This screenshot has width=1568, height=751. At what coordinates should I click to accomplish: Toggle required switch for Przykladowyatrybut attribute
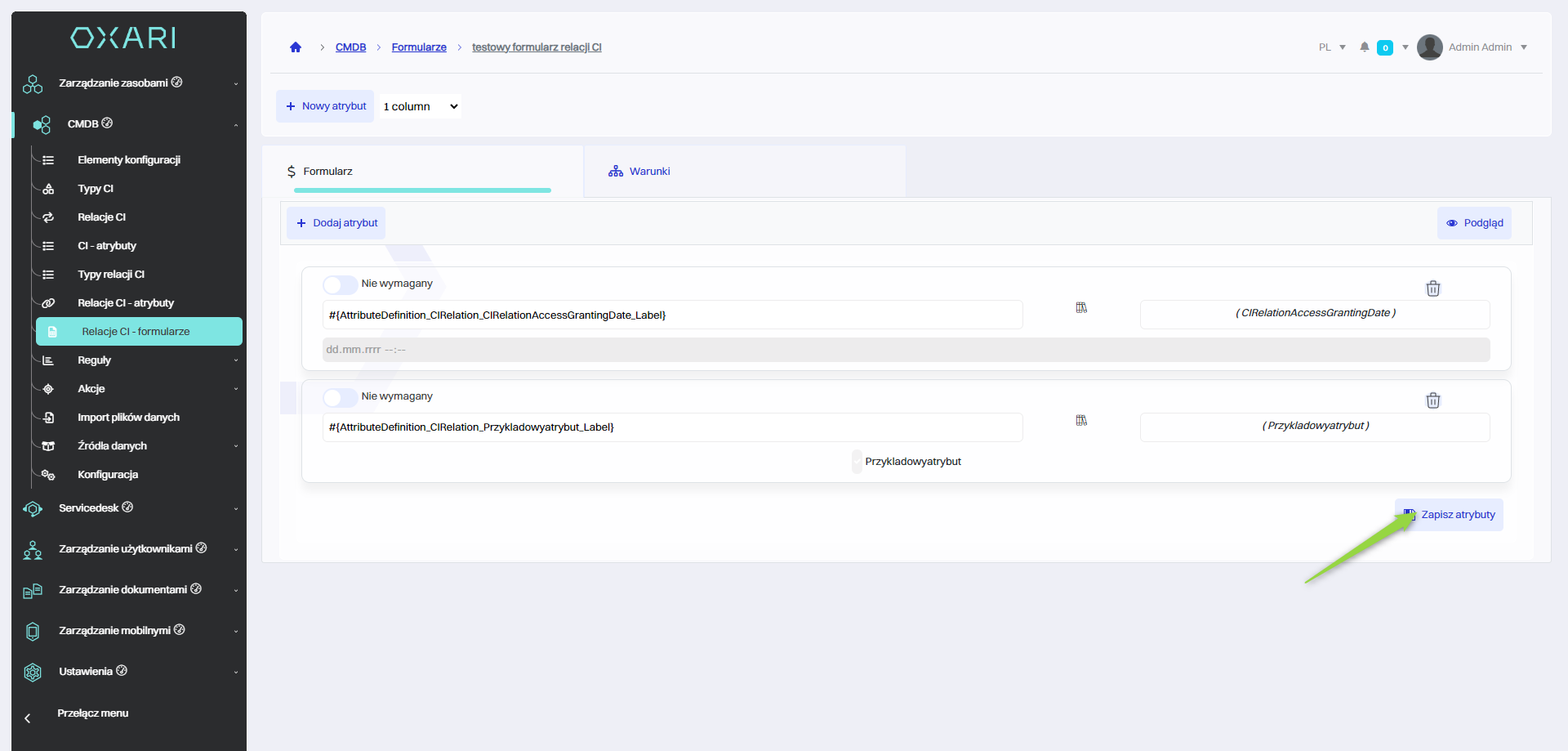[339, 397]
